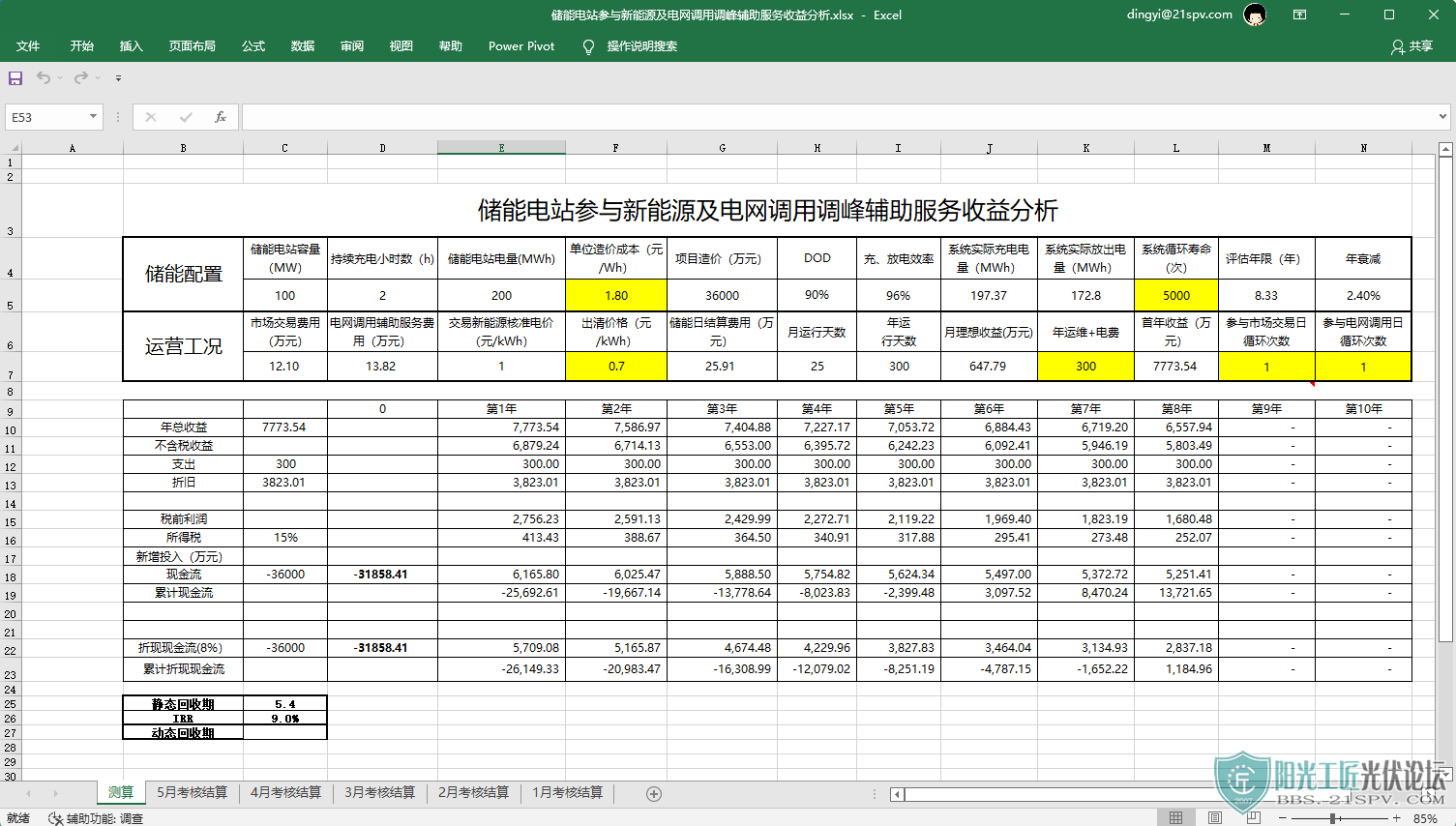Select column E header

click(501, 148)
